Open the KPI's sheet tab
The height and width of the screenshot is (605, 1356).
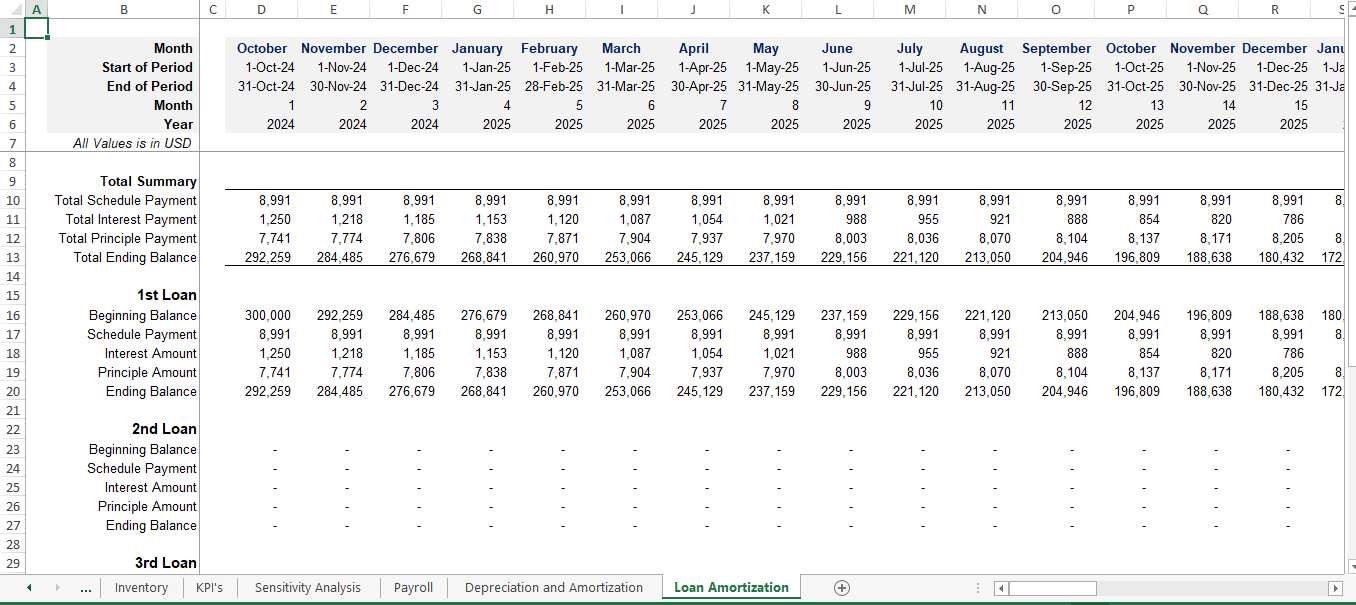point(209,588)
